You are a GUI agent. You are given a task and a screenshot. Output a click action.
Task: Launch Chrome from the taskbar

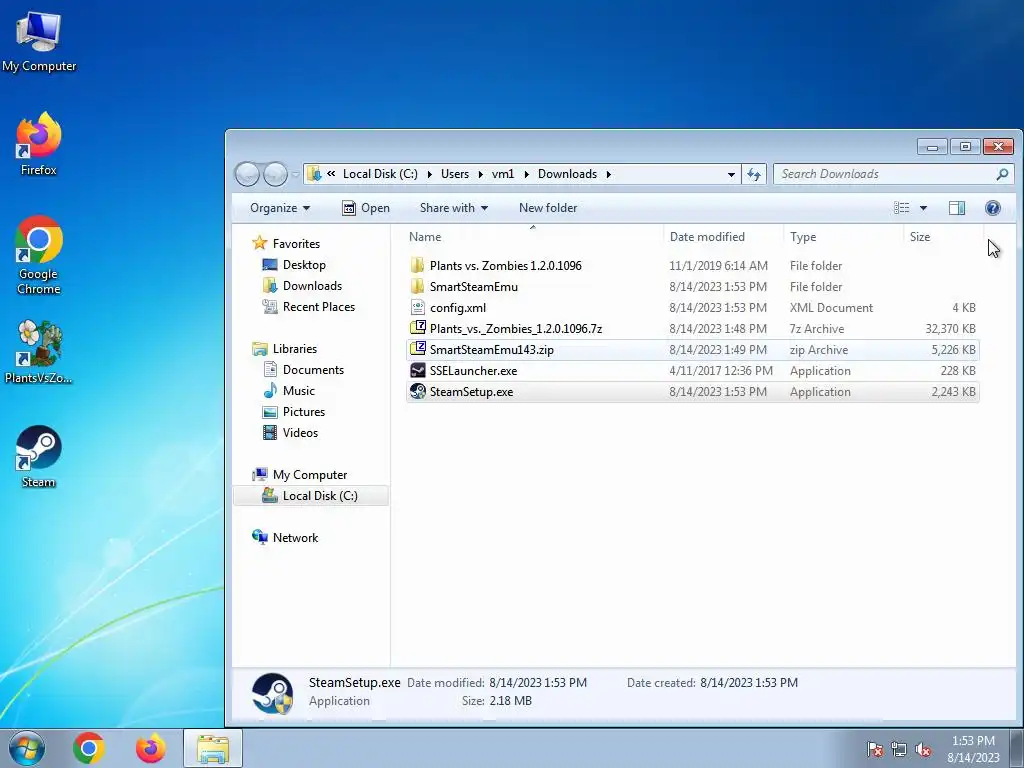89,748
